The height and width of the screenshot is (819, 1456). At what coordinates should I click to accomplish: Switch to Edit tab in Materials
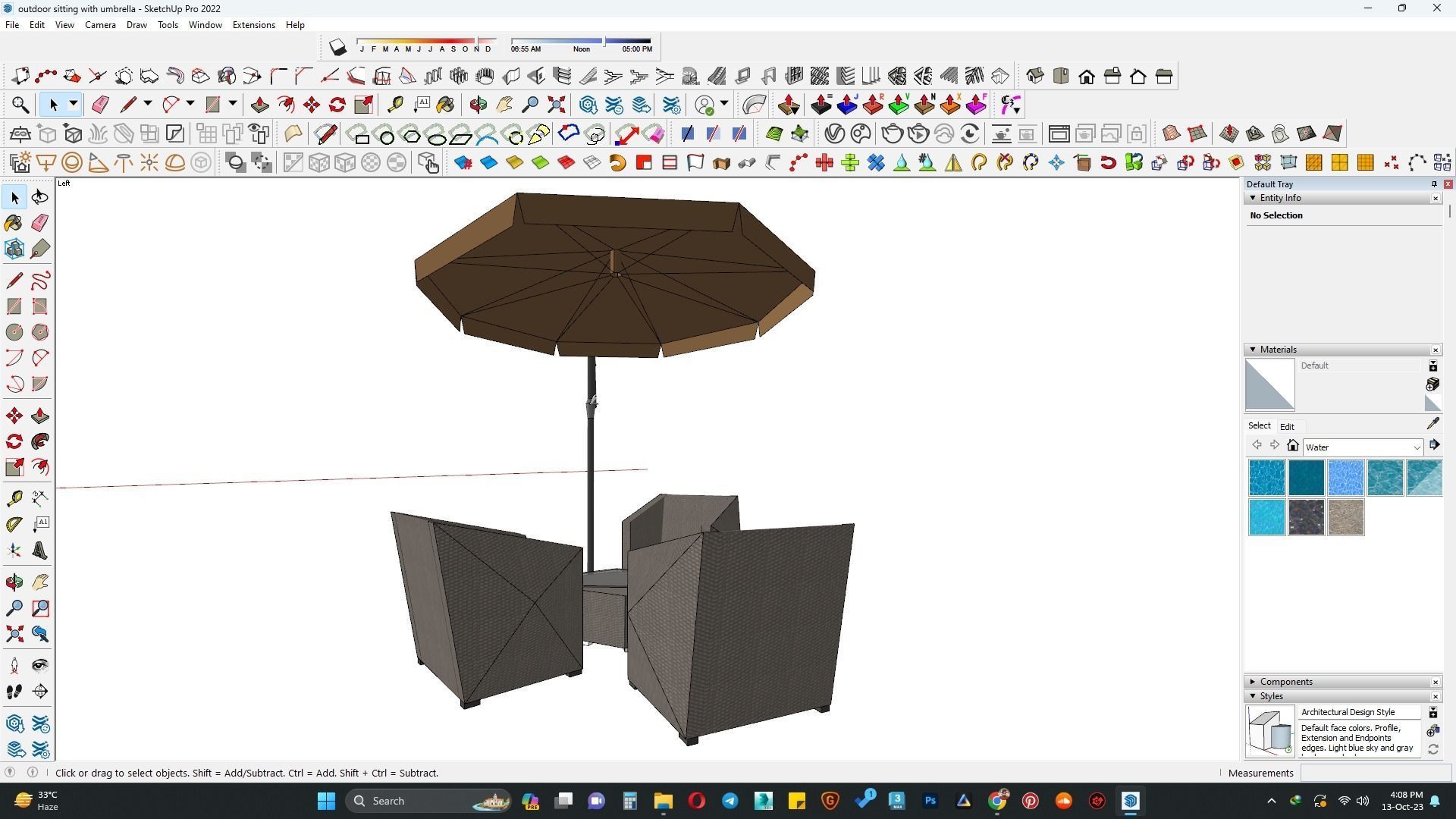1287,427
